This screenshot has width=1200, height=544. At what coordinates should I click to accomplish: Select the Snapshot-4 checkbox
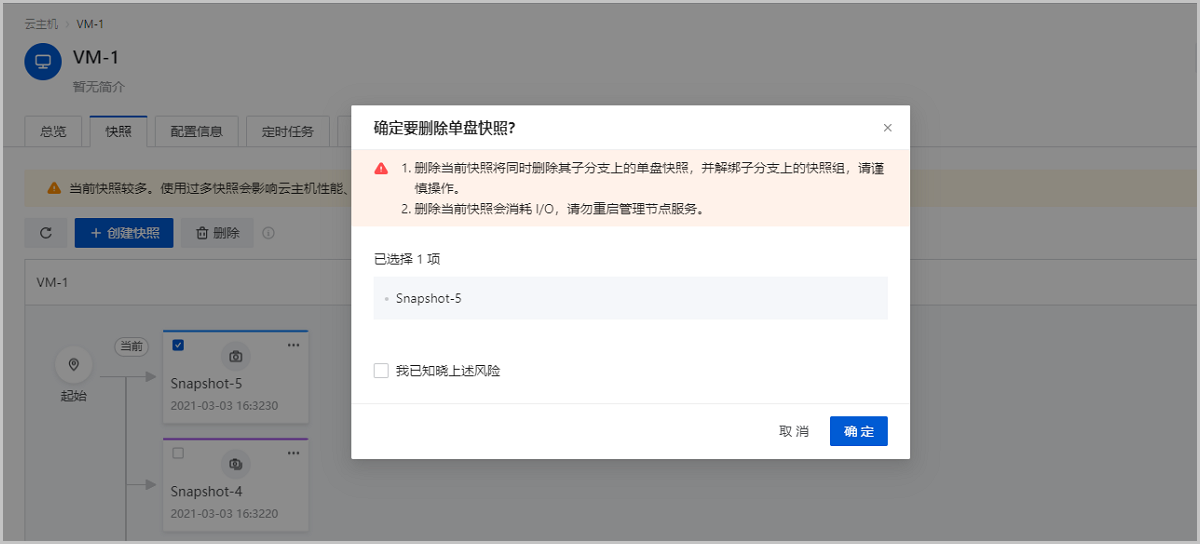coord(178,453)
